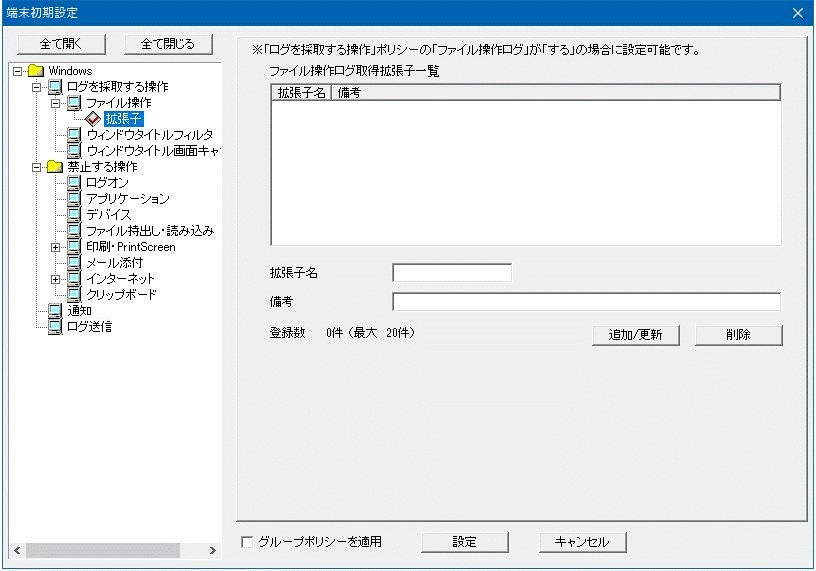Click the キャンセル button
Image resolution: width=816 pixels, height=571 pixels.
click(582, 542)
